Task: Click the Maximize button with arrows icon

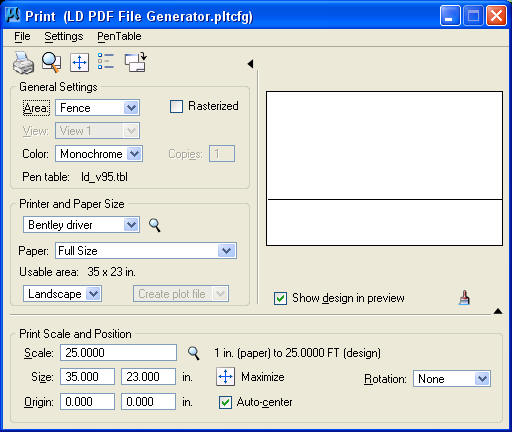Action: [x=226, y=377]
